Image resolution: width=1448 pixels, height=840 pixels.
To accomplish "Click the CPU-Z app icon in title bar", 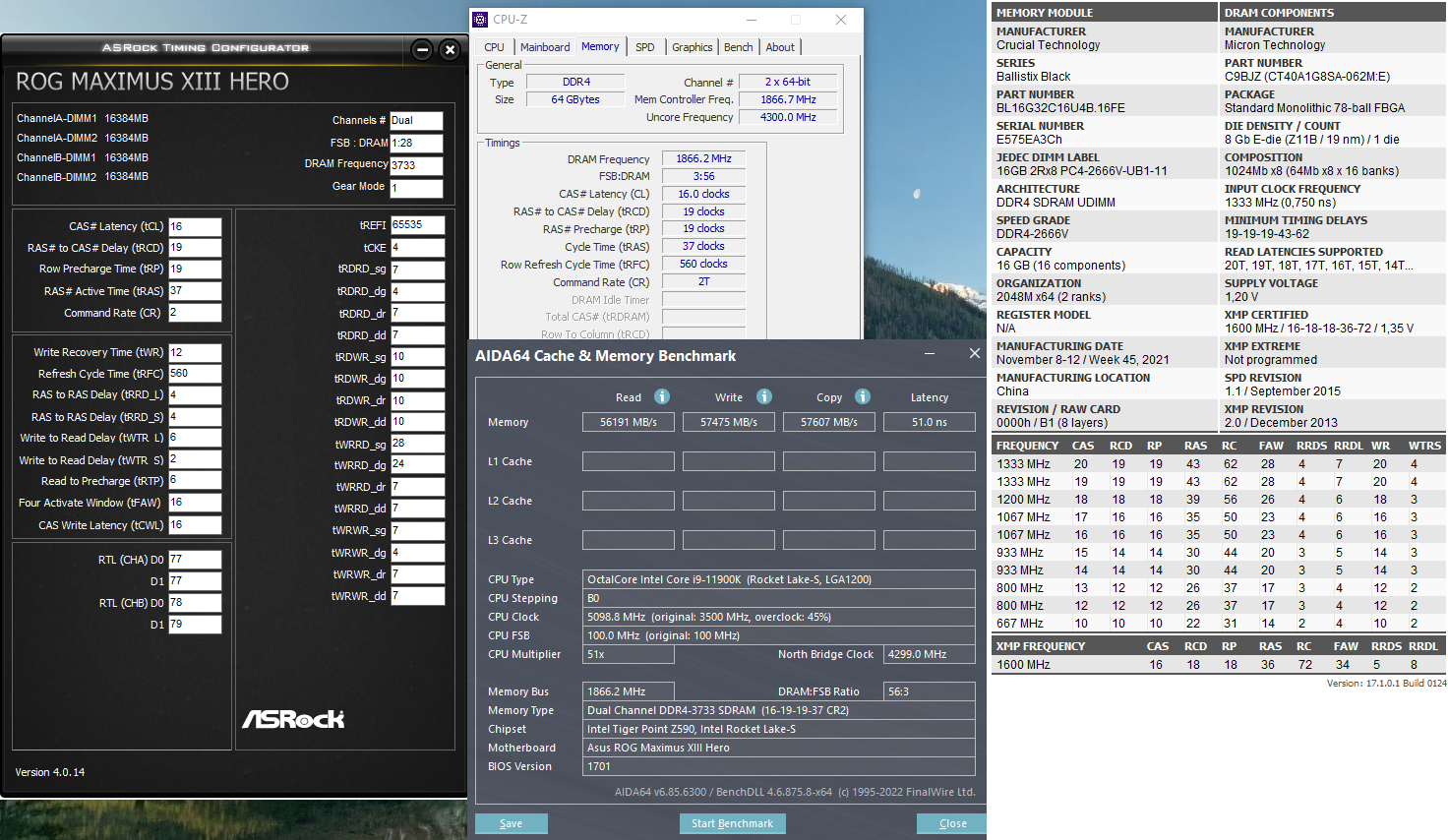I will 480,20.
